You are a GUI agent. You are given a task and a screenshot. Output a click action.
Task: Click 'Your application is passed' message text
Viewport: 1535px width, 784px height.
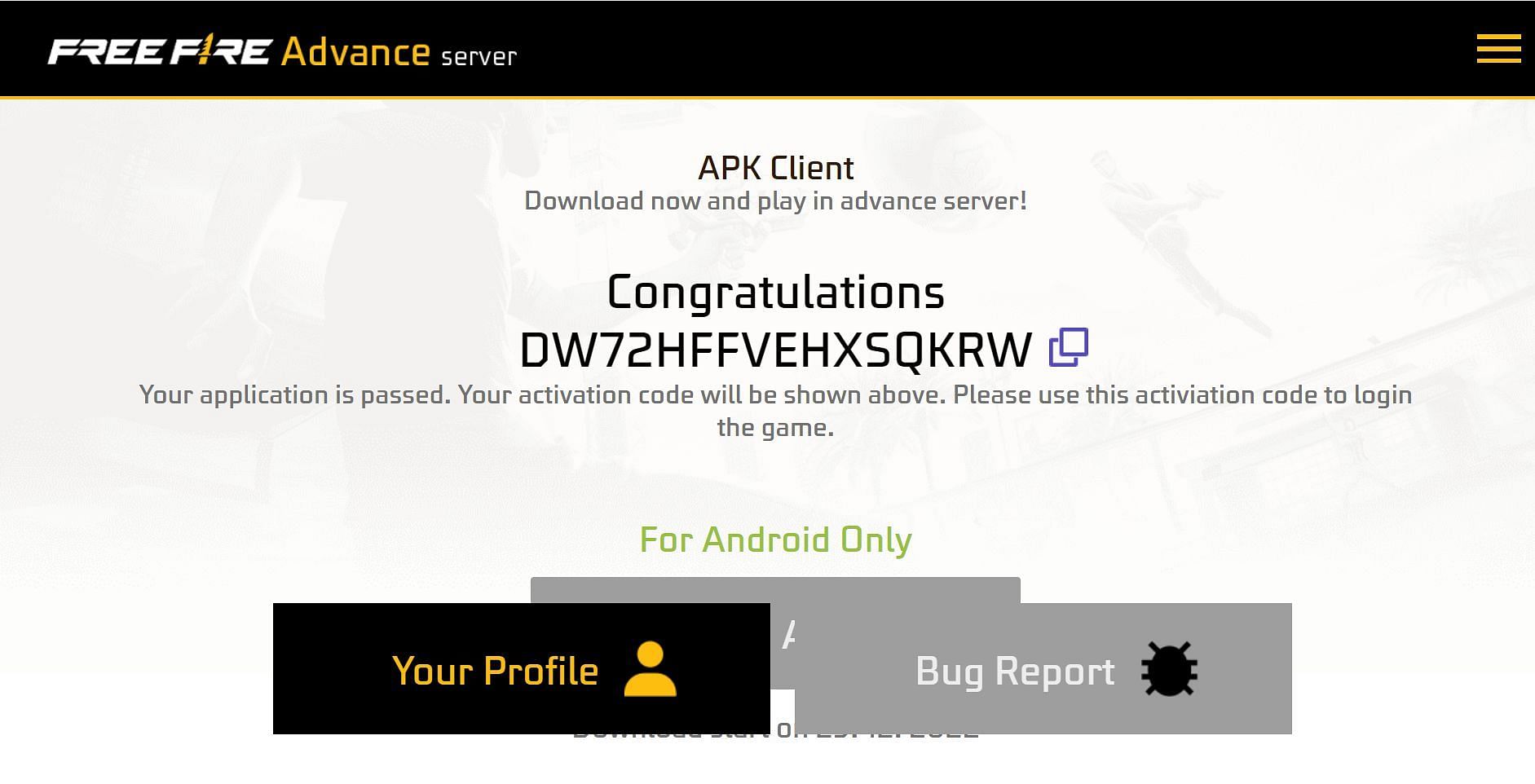pos(775,411)
